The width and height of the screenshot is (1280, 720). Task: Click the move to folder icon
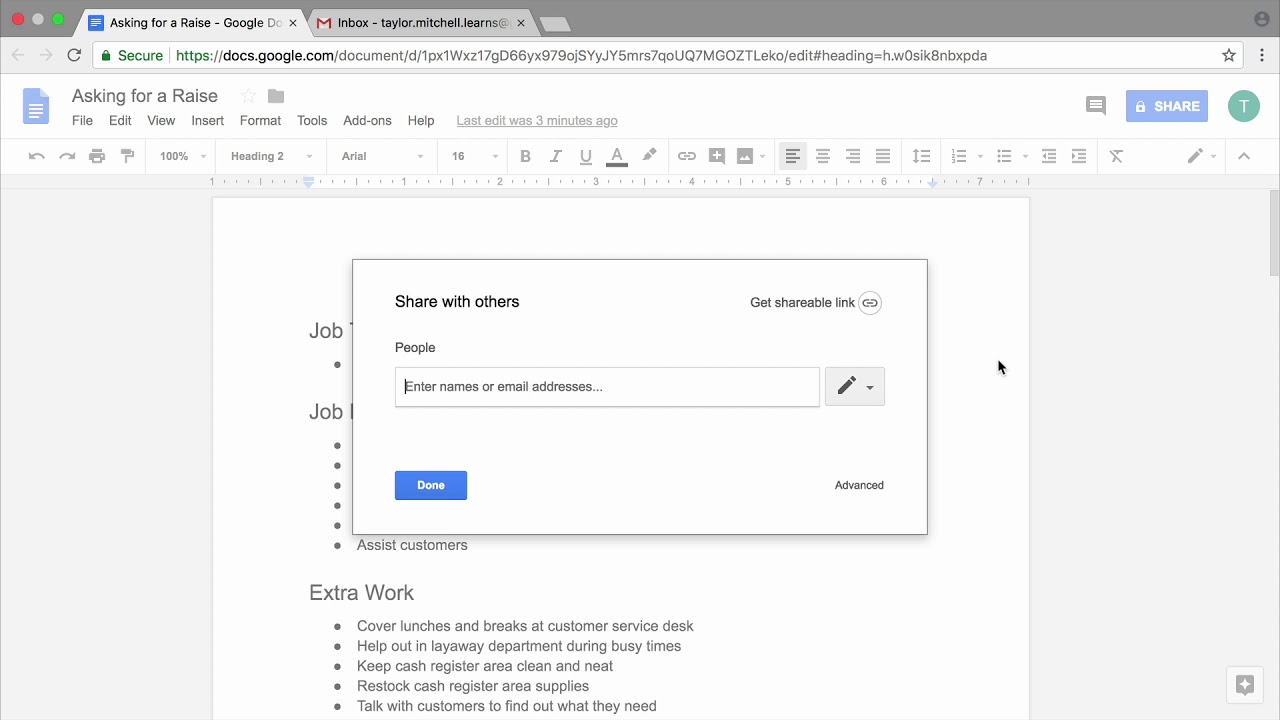pyautogui.click(x=276, y=96)
